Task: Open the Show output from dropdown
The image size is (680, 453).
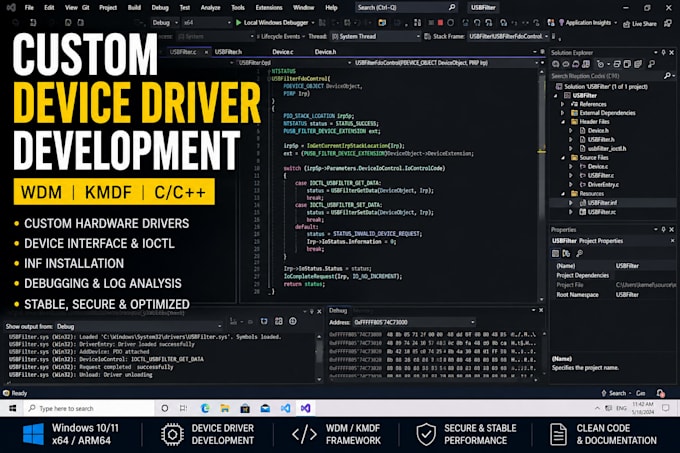Action: point(139,326)
